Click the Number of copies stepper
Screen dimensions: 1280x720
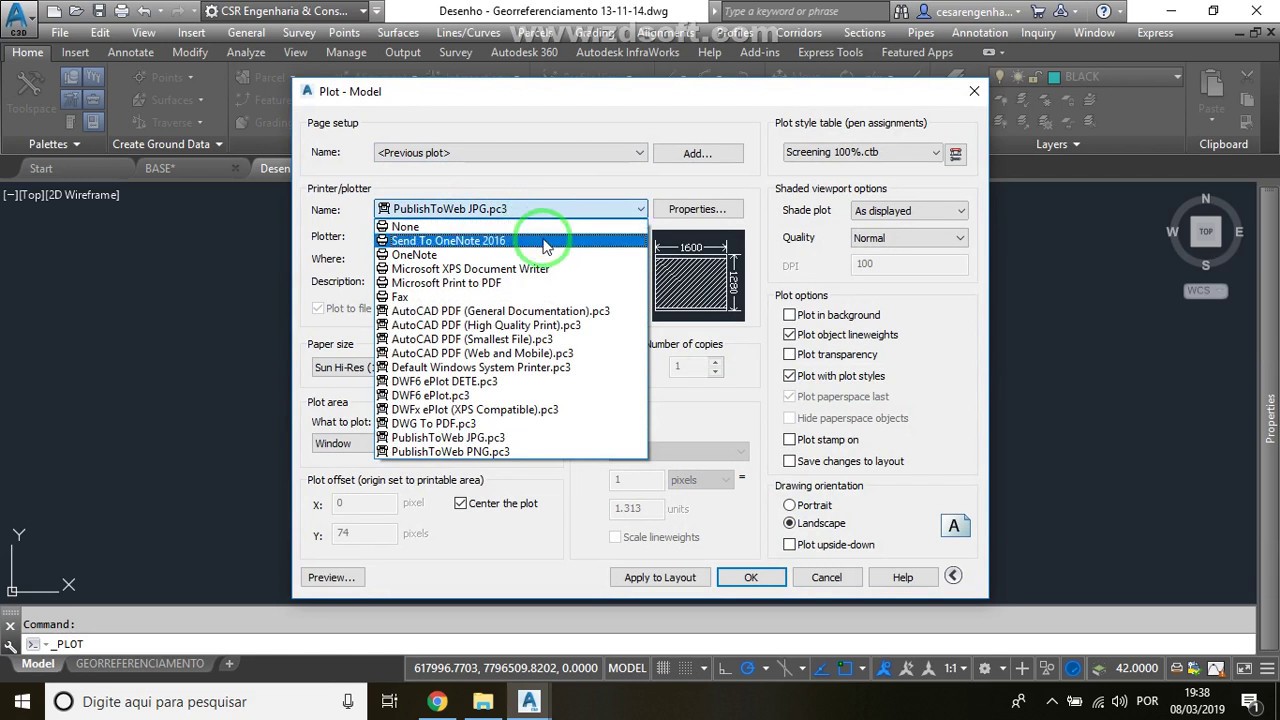(x=715, y=367)
